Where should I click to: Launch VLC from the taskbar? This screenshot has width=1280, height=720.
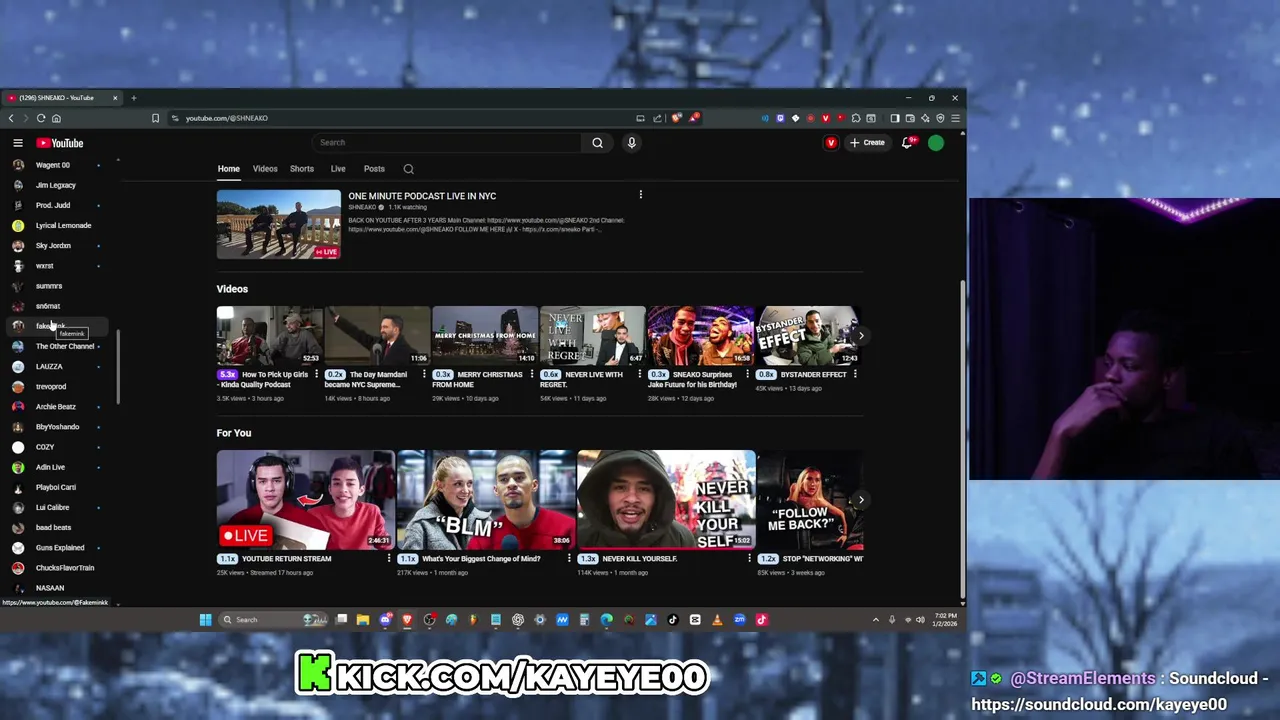point(717,620)
